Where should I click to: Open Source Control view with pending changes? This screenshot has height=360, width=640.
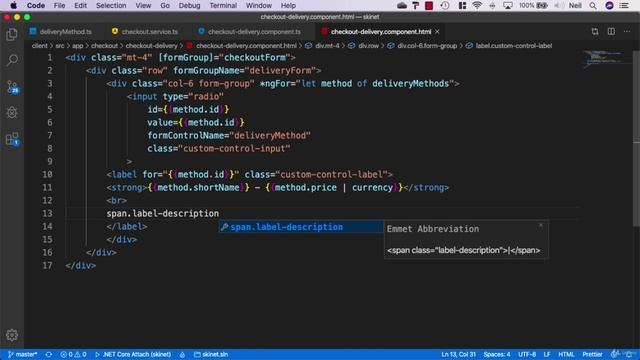[x=12, y=86]
